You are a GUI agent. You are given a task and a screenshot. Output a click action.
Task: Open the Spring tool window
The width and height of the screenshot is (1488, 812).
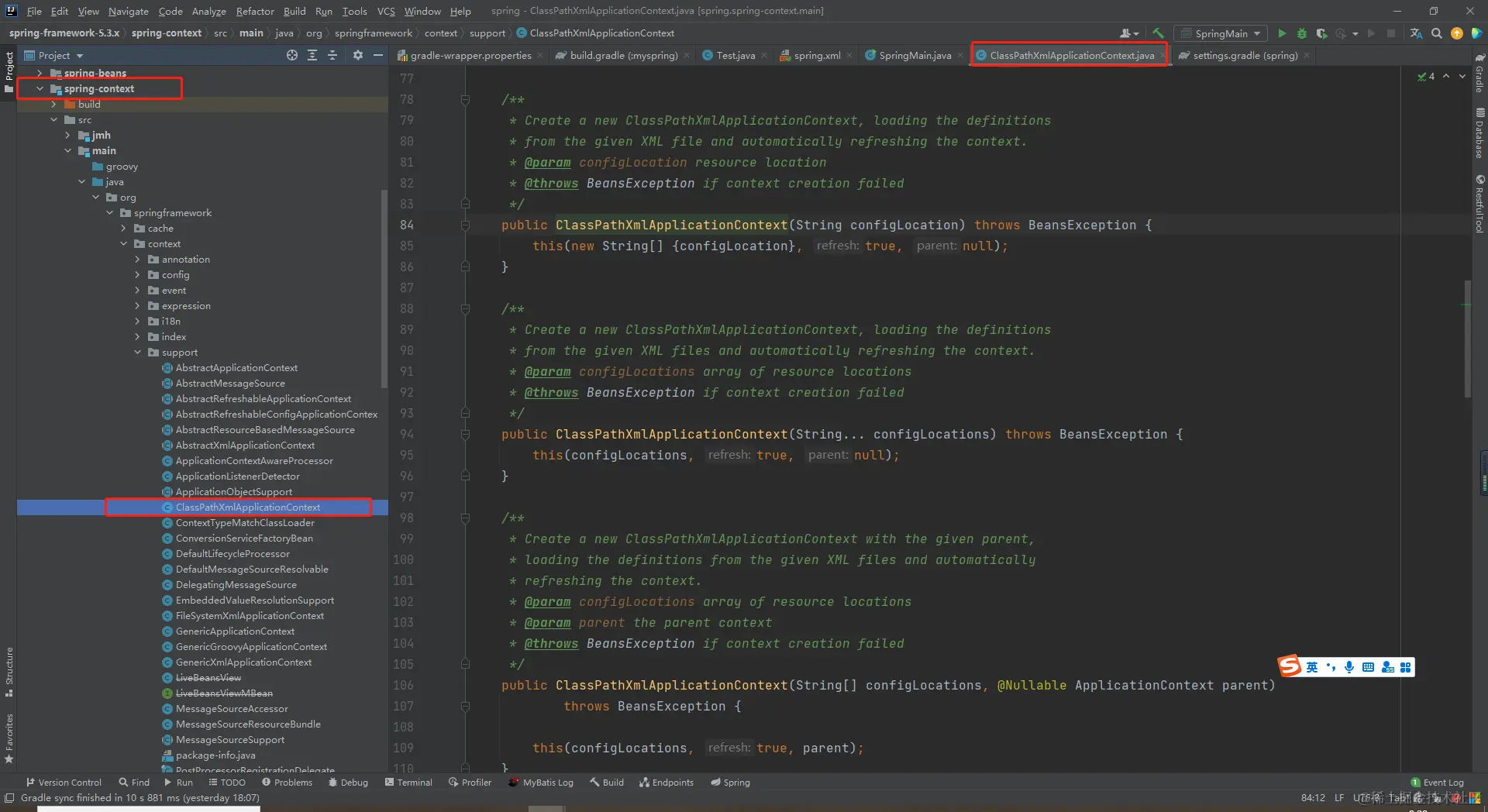pos(730,782)
